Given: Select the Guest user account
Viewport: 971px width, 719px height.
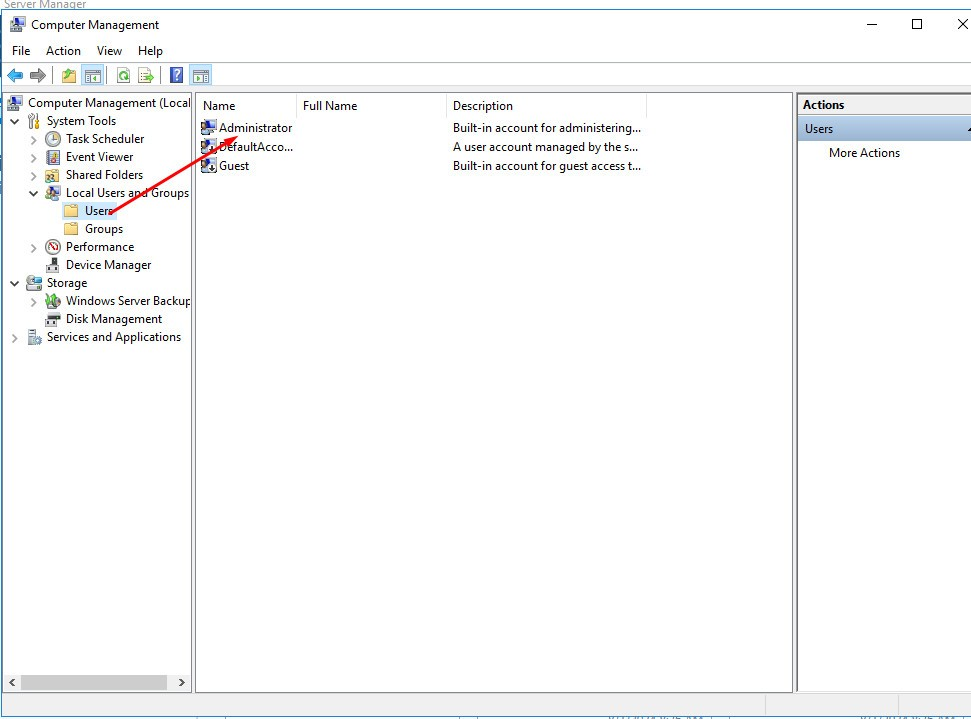Looking at the screenshot, I should click(234, 166).
